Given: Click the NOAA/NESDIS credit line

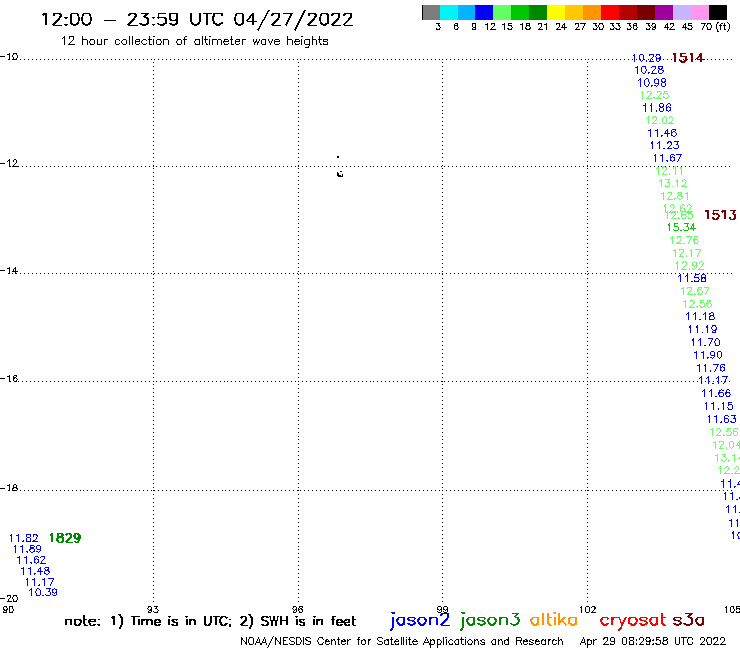Looking at the screenshot, I should tap(402, 641).
